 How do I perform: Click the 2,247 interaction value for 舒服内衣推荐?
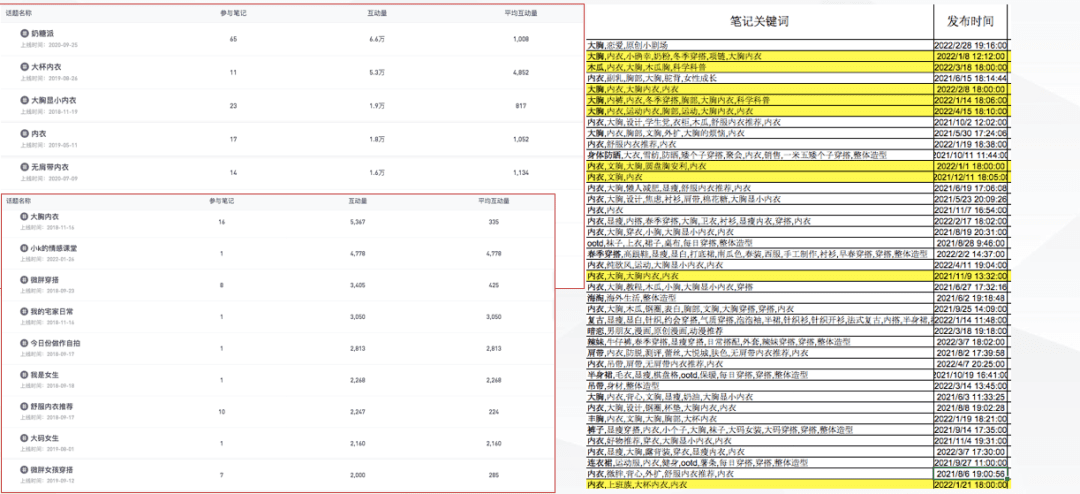click(x=357, y=412)
